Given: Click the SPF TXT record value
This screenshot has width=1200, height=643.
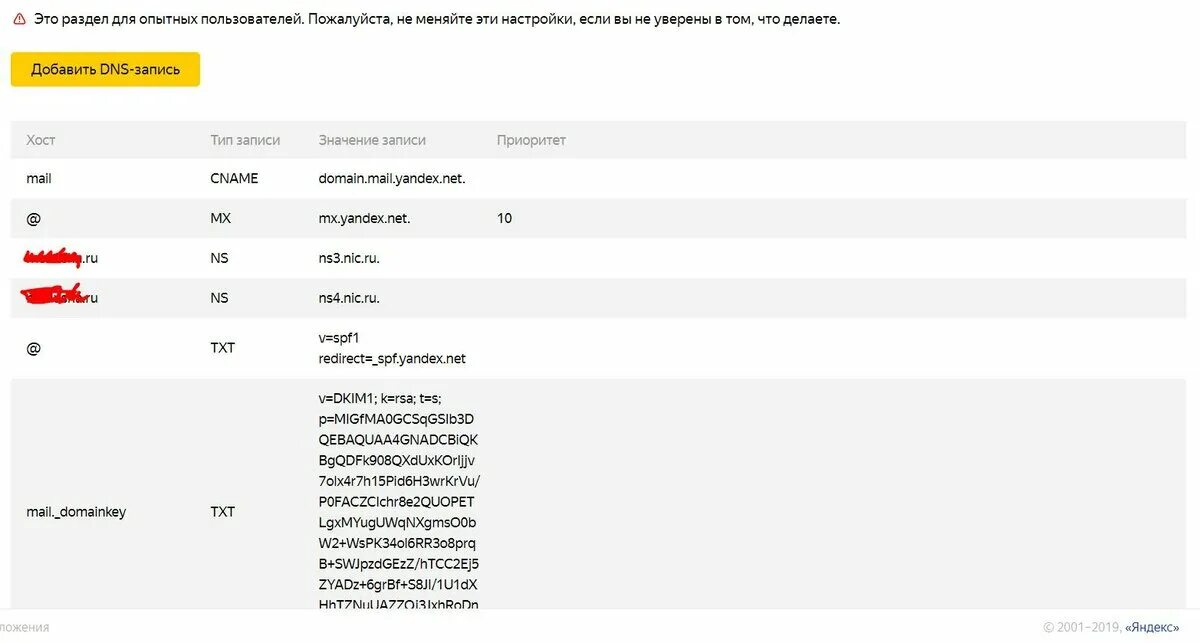Looking at the screenshot, I should [392, 348].
